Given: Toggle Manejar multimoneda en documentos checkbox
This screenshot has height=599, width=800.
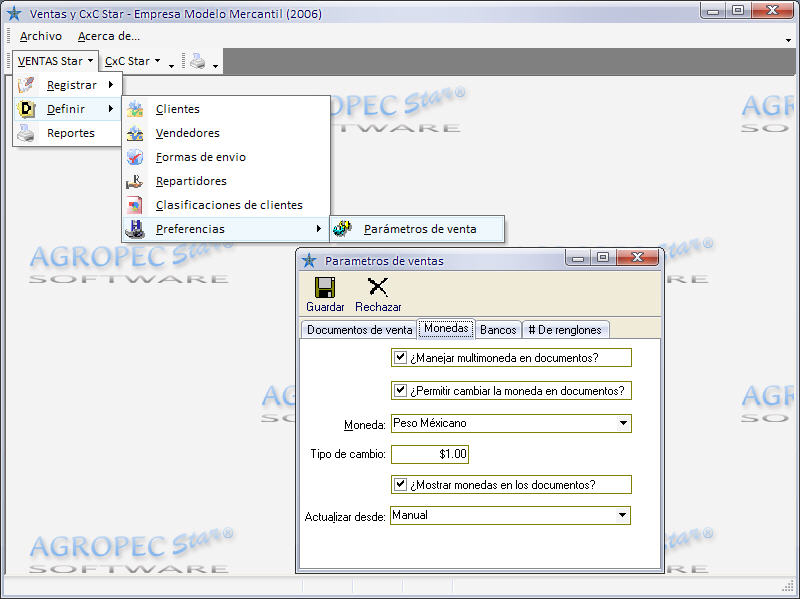Looking at the screenshot, I should 401,358.
